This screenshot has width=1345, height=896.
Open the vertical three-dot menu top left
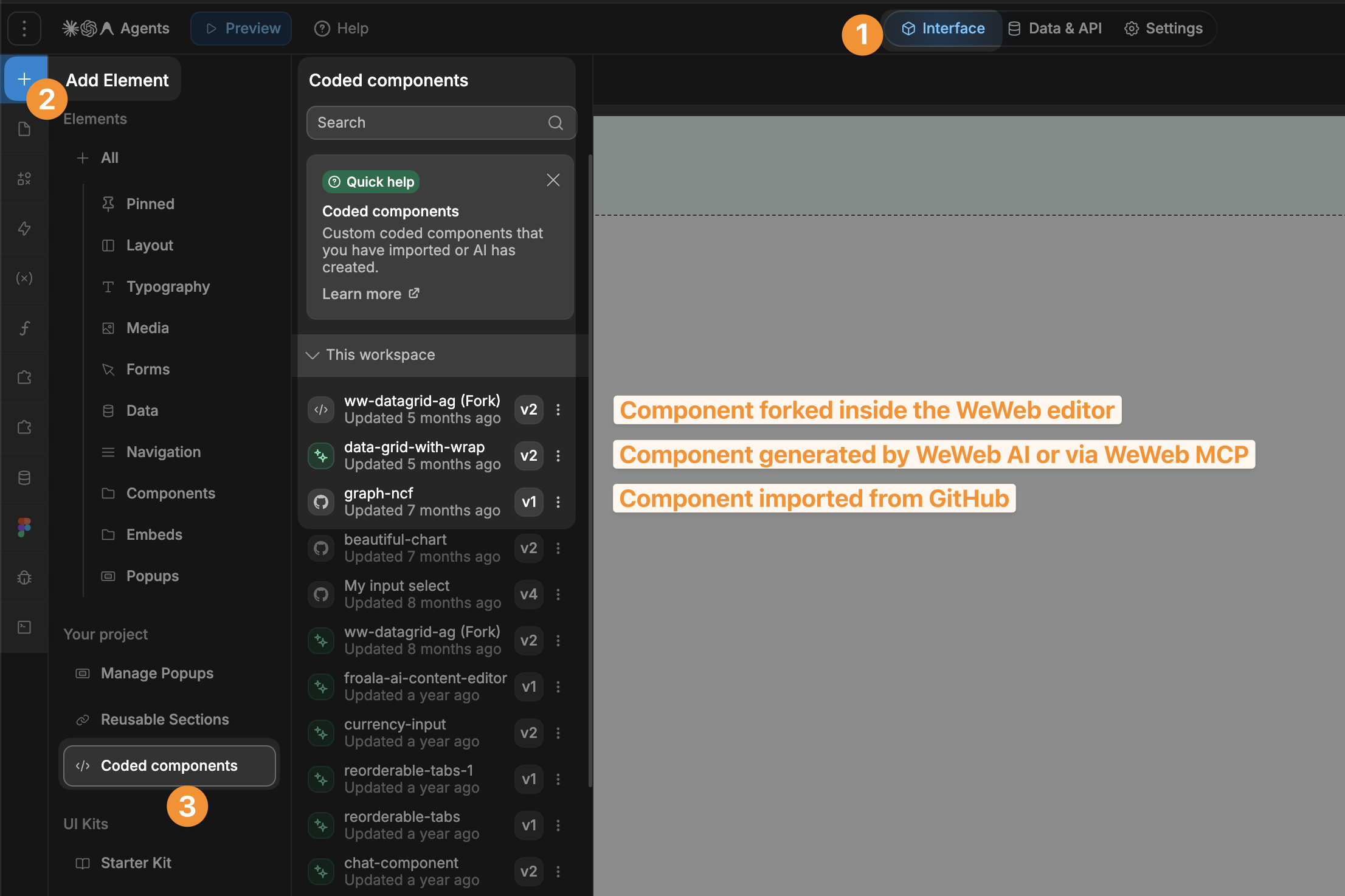point(24,29)
